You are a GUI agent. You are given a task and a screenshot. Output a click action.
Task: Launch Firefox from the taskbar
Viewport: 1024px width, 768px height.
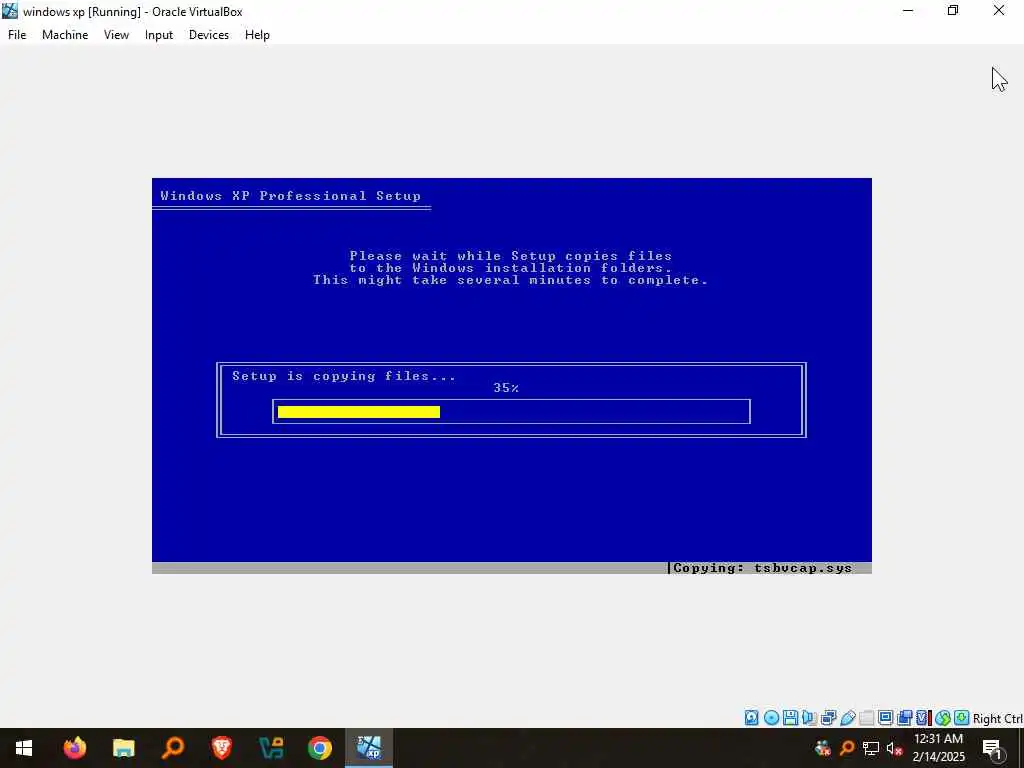74,748
